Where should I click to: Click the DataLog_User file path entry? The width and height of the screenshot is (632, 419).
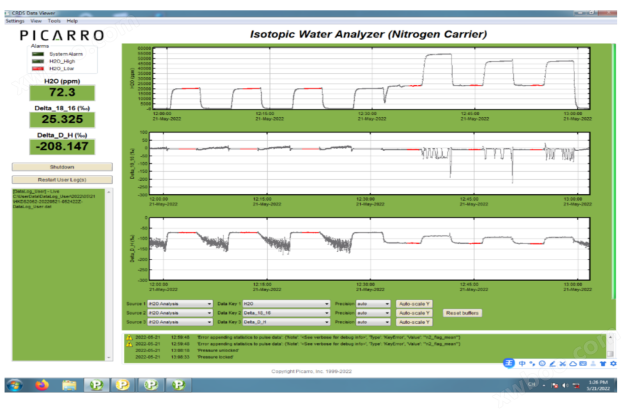coord(54,199)
